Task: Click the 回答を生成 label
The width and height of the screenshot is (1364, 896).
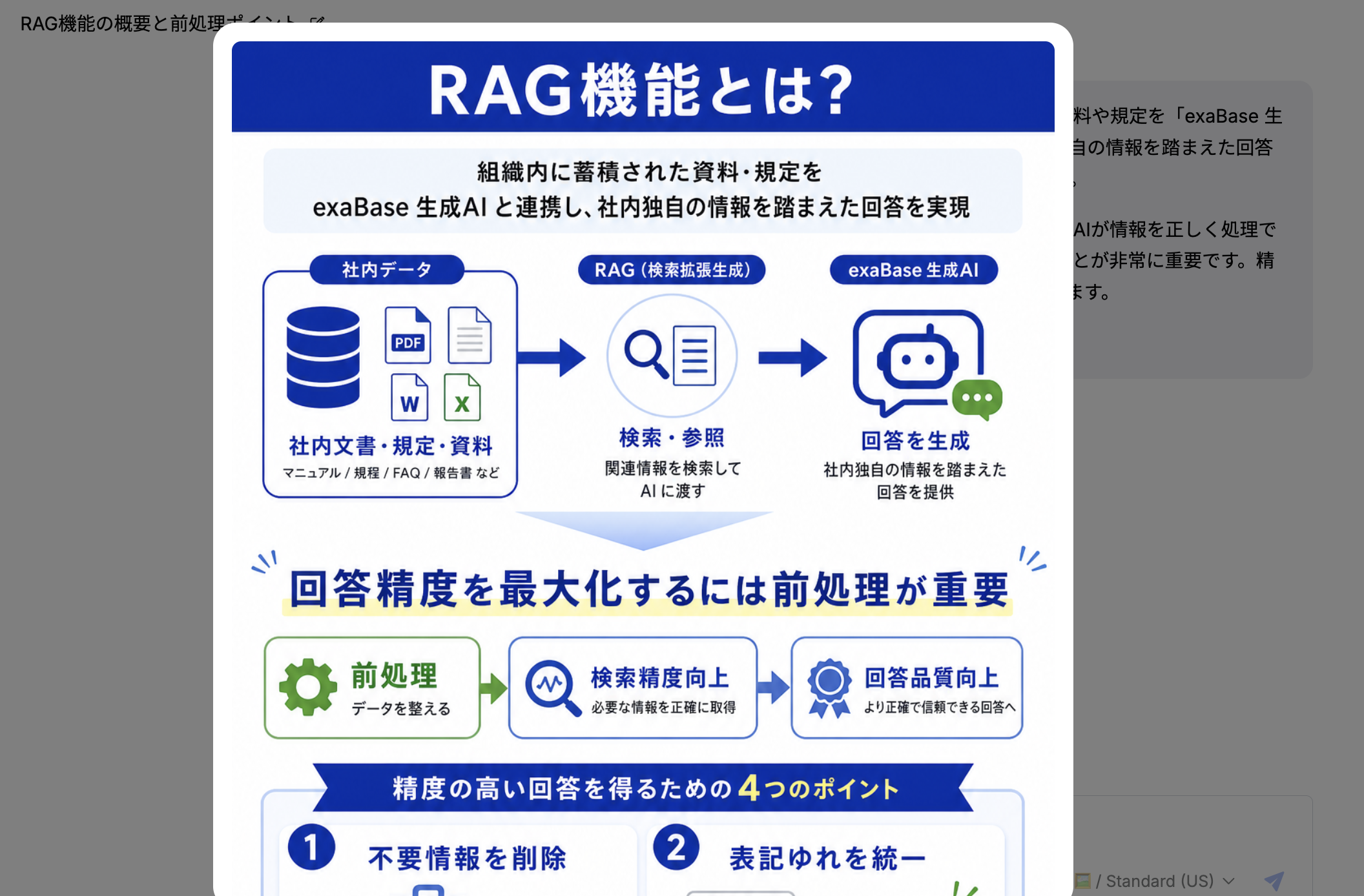Action: click(x=915, y=441)
